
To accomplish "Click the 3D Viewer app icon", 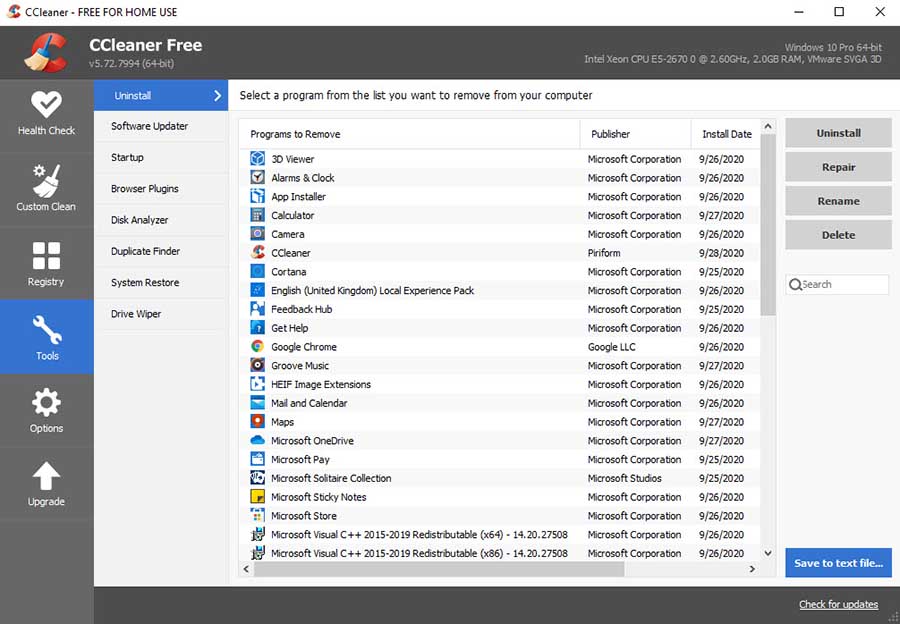I will 258,158.
